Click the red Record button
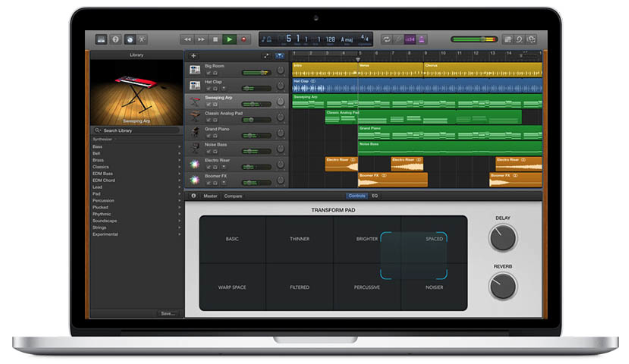Screen dimensions: 629x364 point(243,39)
